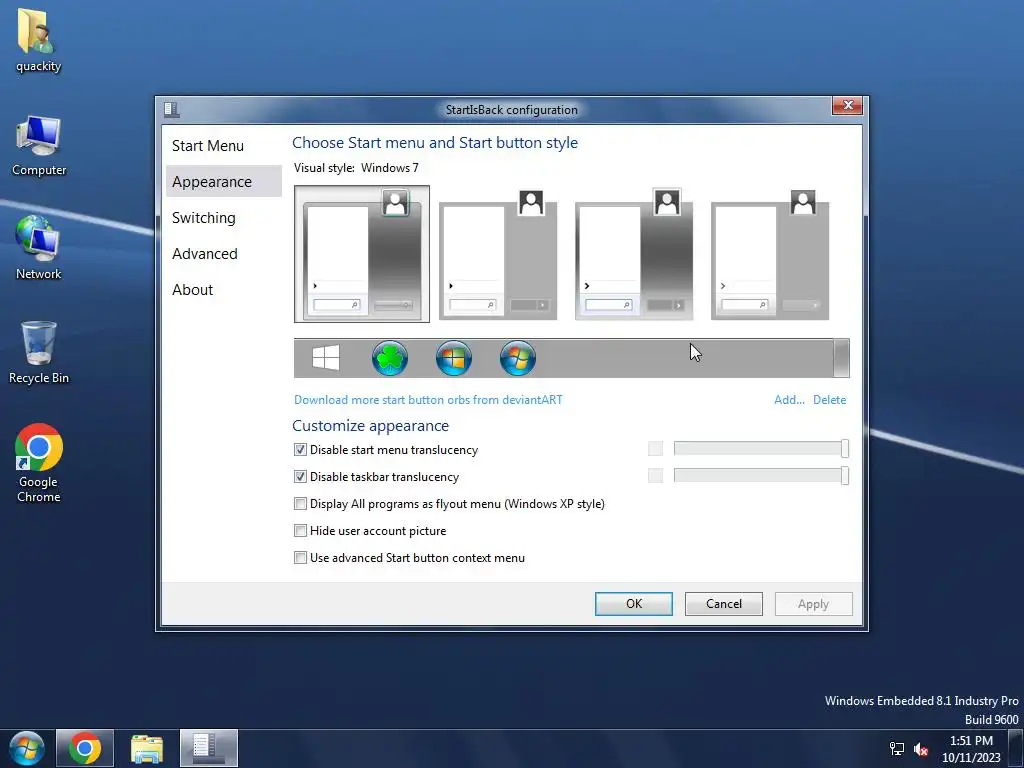Image resolution: width=1024 pixels, height=768 pixels.
Task: Open File Explorer from the taskbar
Action: [x=147, y=748]
